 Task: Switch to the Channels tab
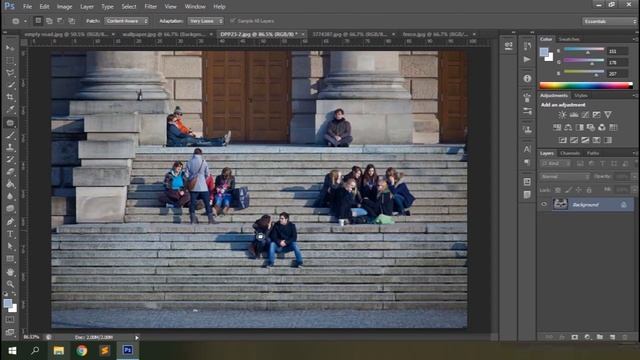click(570, 153)
